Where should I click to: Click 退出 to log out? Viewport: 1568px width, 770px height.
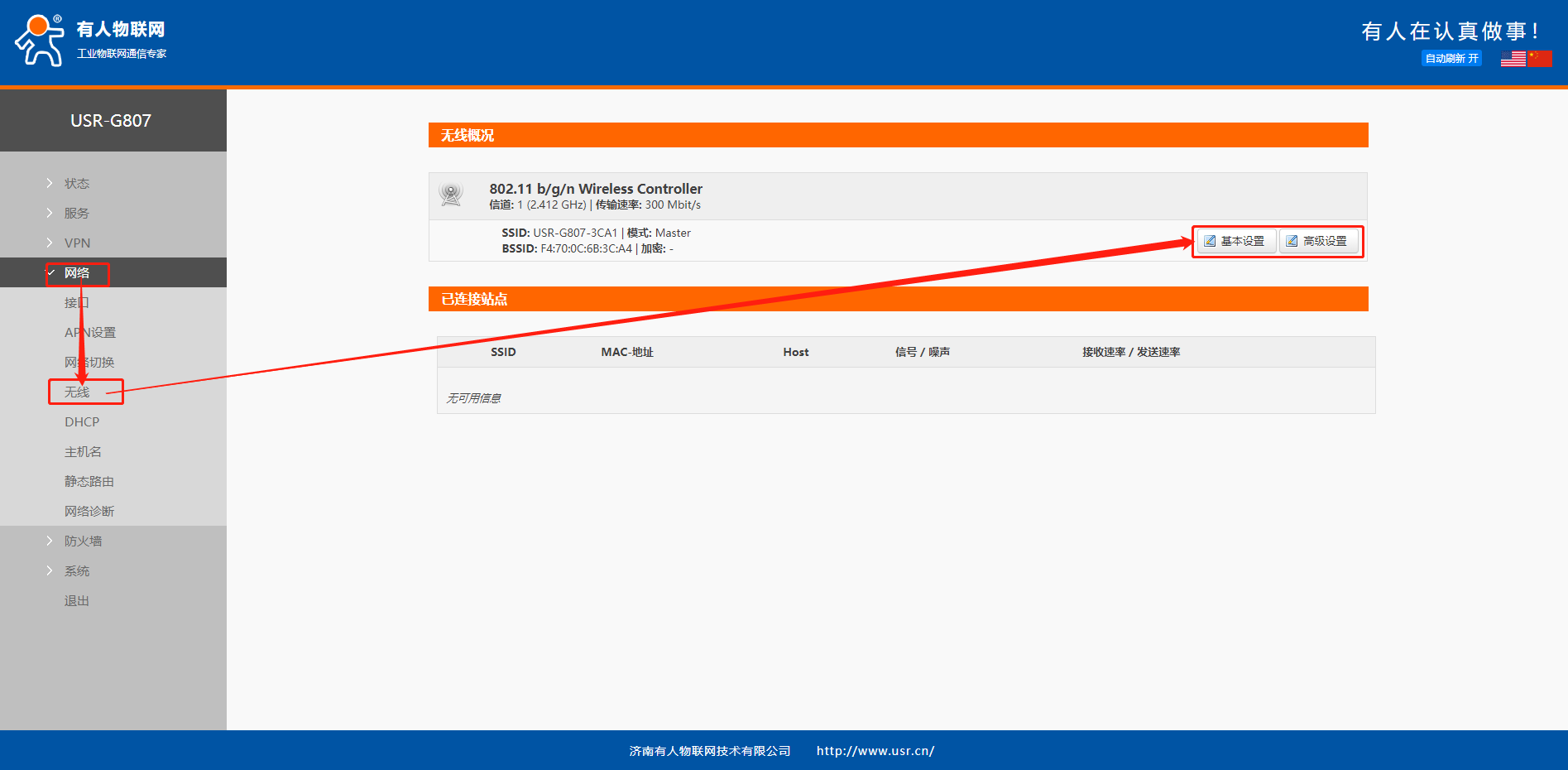point(77,600)
